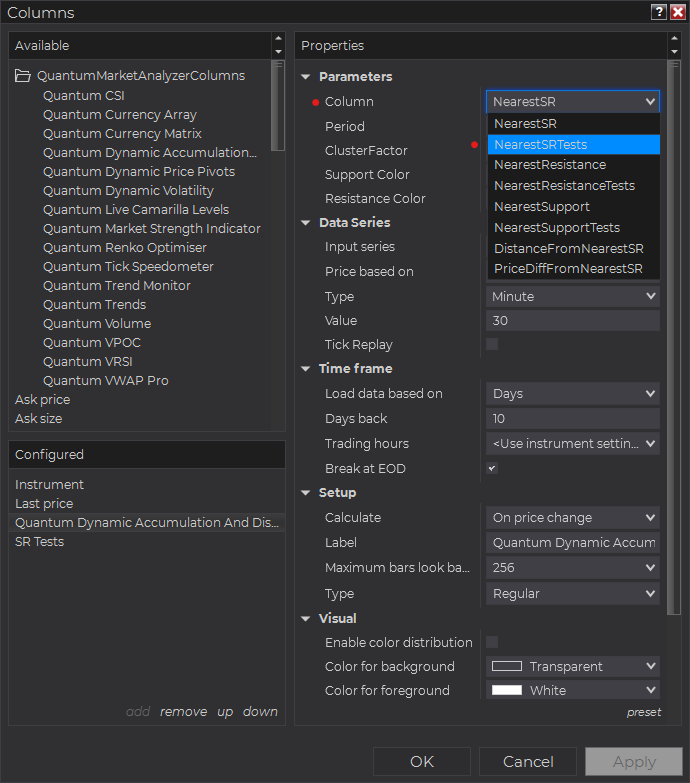Click up arrow in Properties panel header
The height and width of the screenshot is (783, 690).
point(675,38)
